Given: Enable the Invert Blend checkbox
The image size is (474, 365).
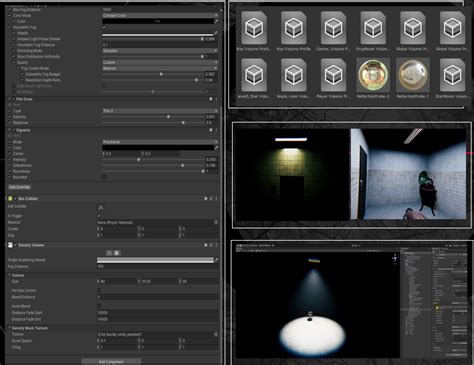Looking at the screenshot, I should [99, 306].
